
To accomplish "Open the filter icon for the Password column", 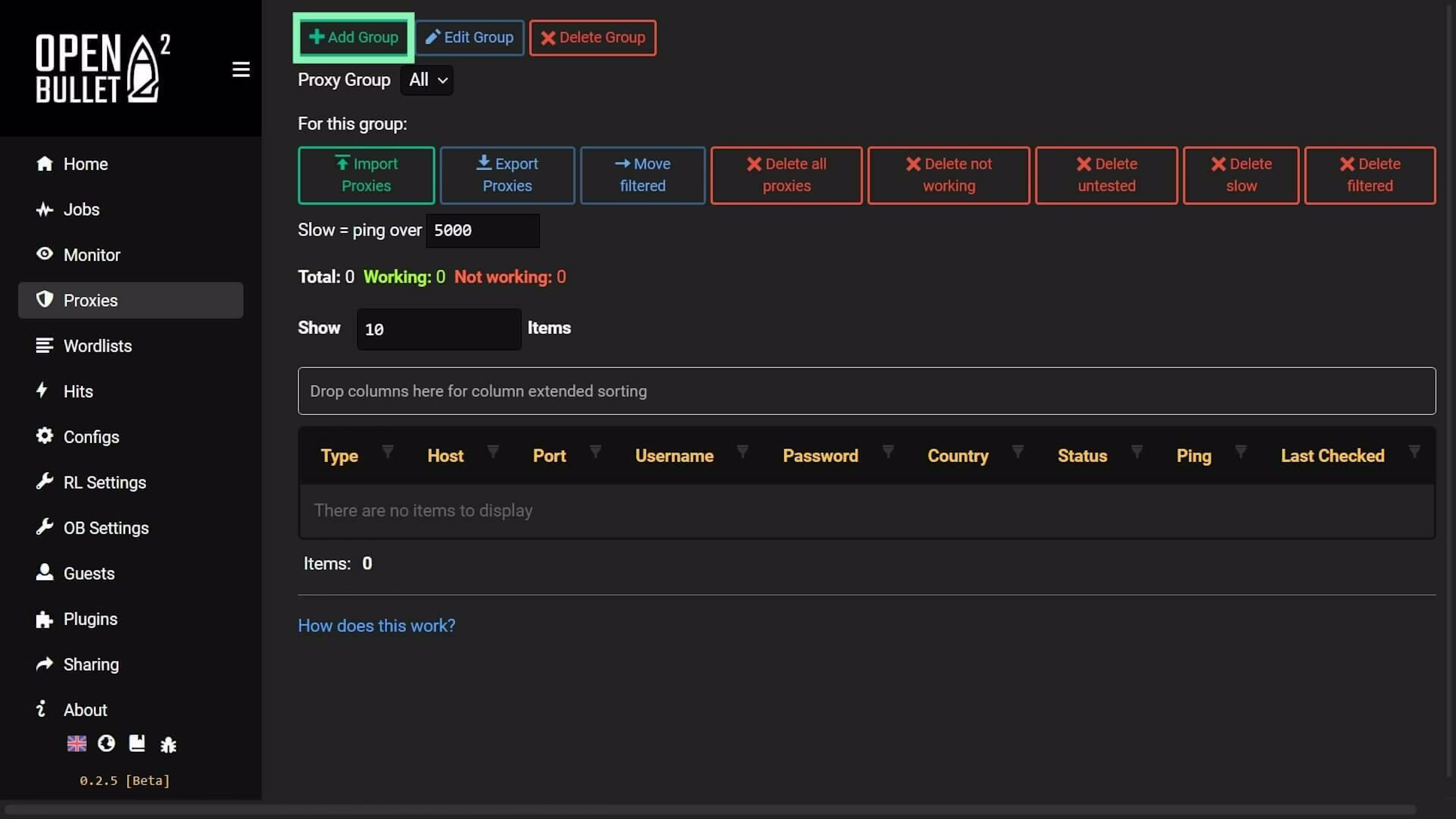I will tap(888, 452).
